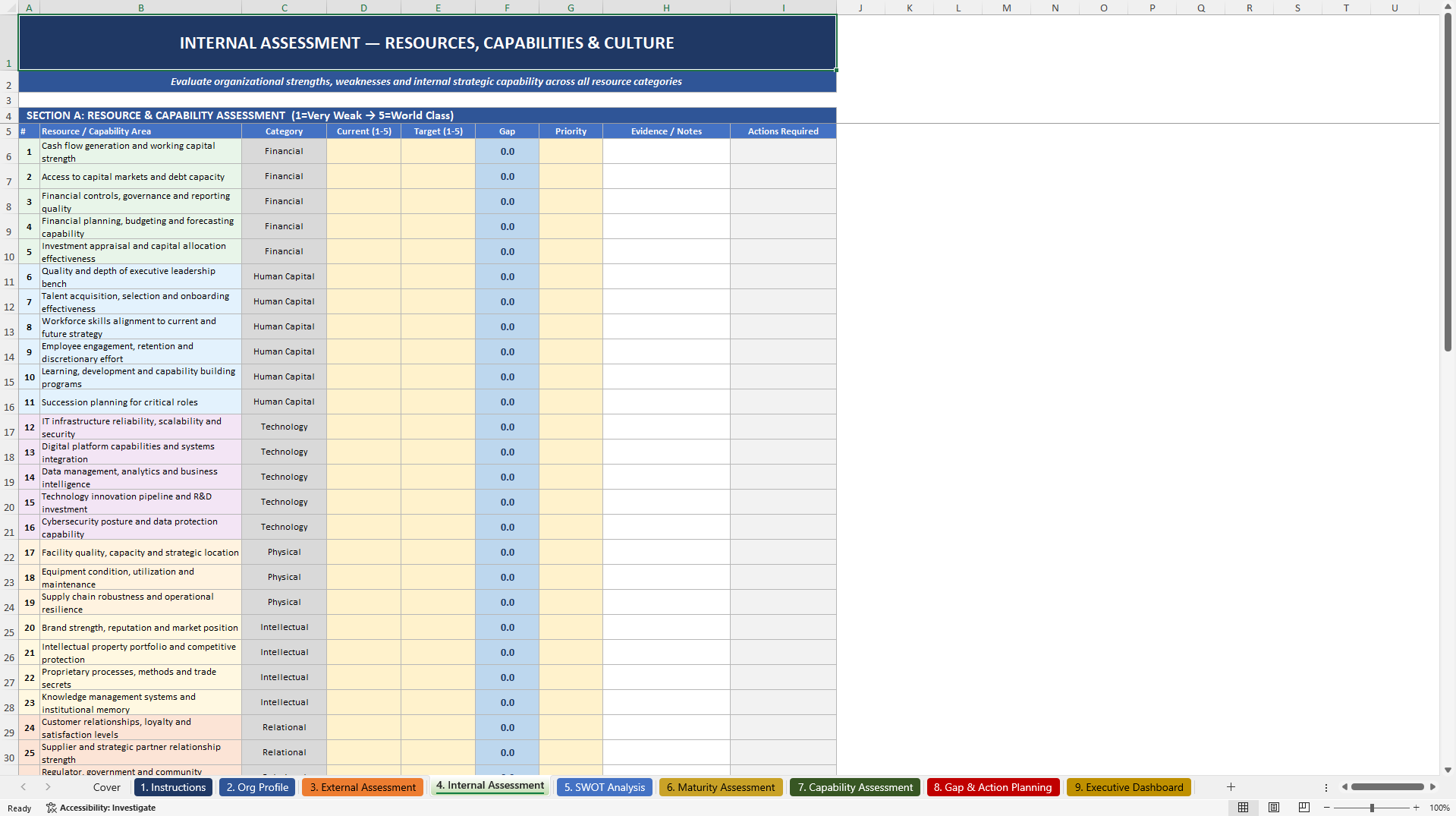Click vertical scrollbar down arrow
Screen dimensions: 1456x816
click(x=1448, y=770)
